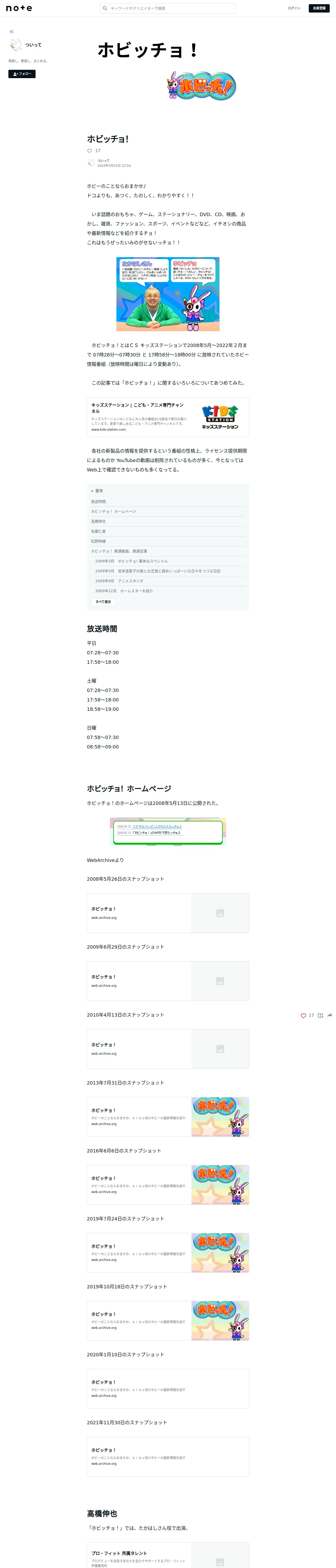Open the homepage announcement screenshot image

168,832
